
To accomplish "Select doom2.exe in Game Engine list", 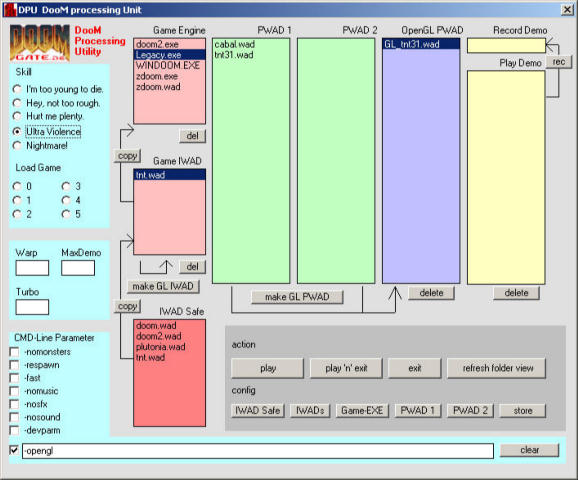I will point(170,44).
